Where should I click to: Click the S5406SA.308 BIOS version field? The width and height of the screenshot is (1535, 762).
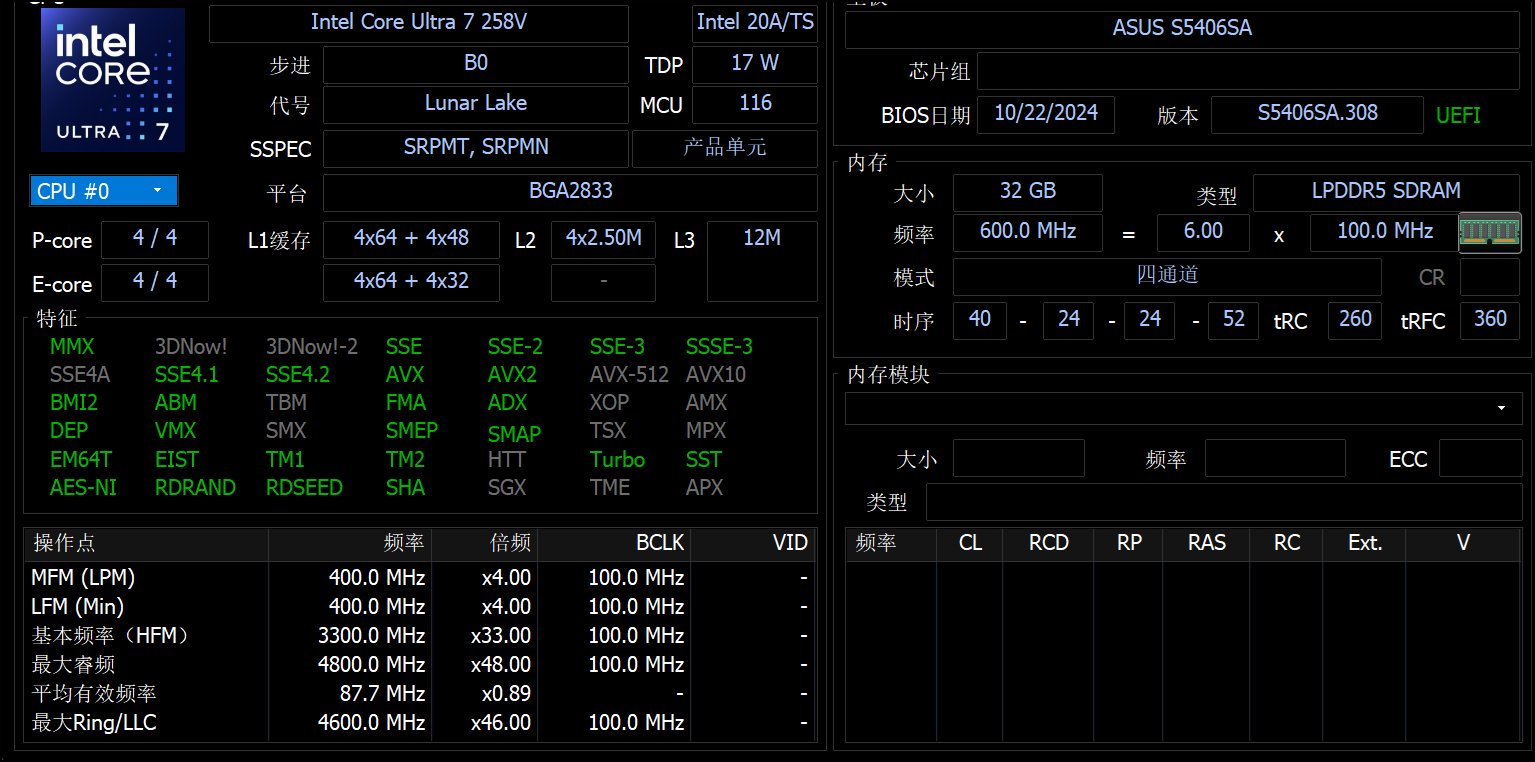point(1316,114)
